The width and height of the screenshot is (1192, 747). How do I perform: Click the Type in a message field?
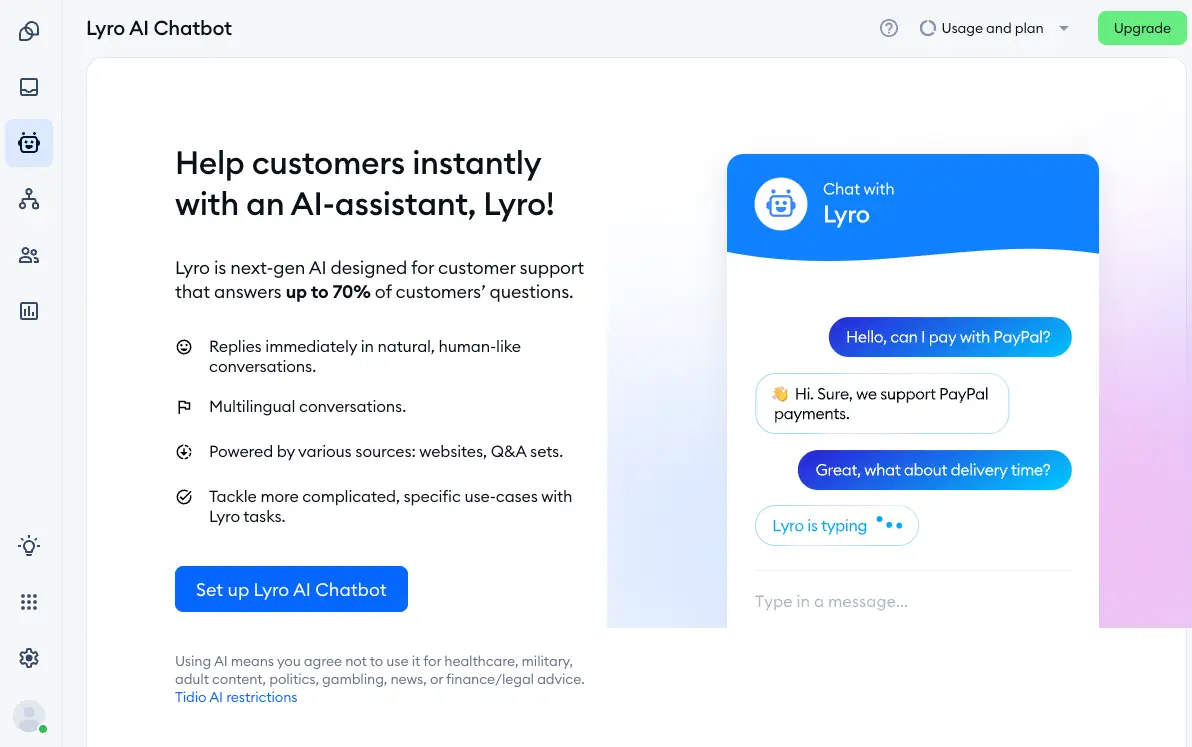point(912,601)
